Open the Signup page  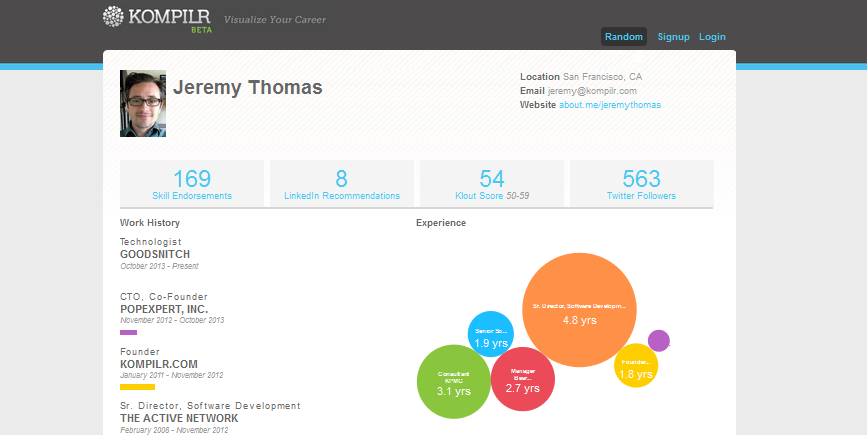[673, 37]
